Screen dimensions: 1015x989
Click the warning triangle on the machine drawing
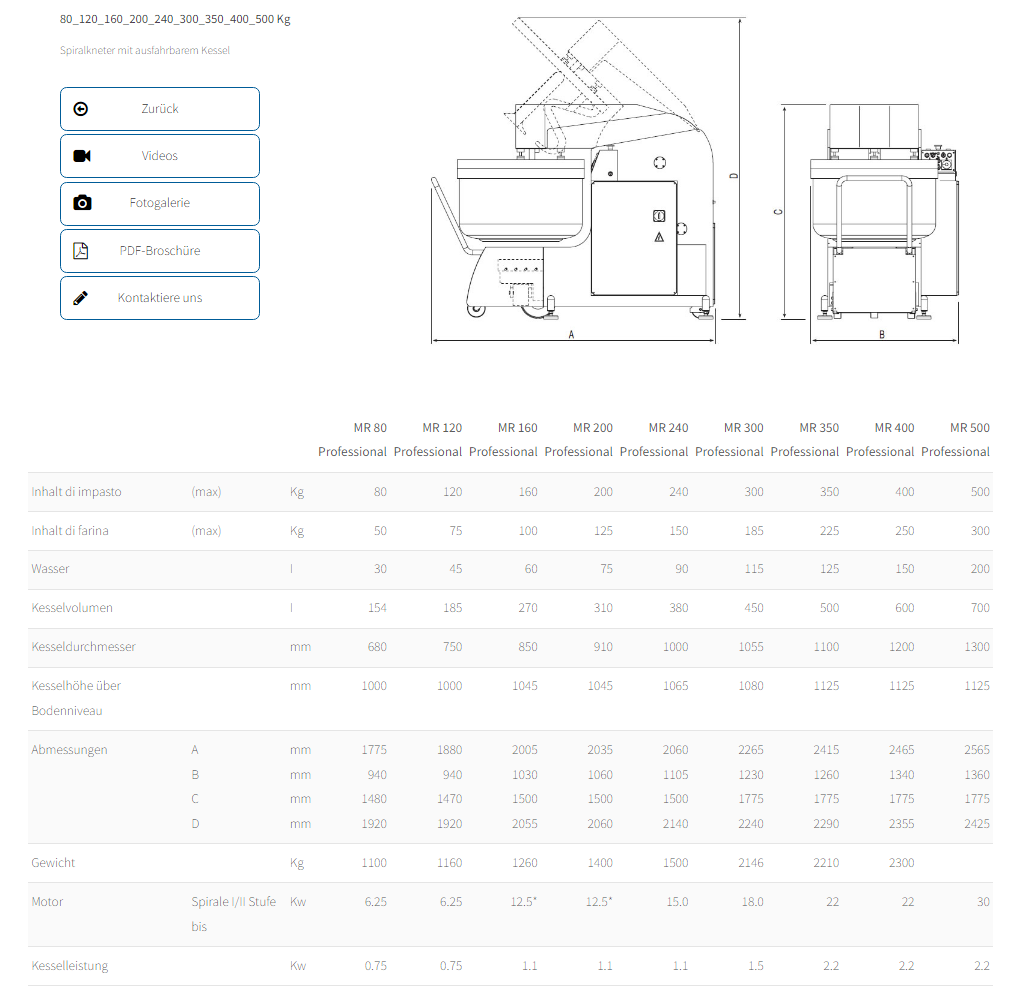point(658,237)
